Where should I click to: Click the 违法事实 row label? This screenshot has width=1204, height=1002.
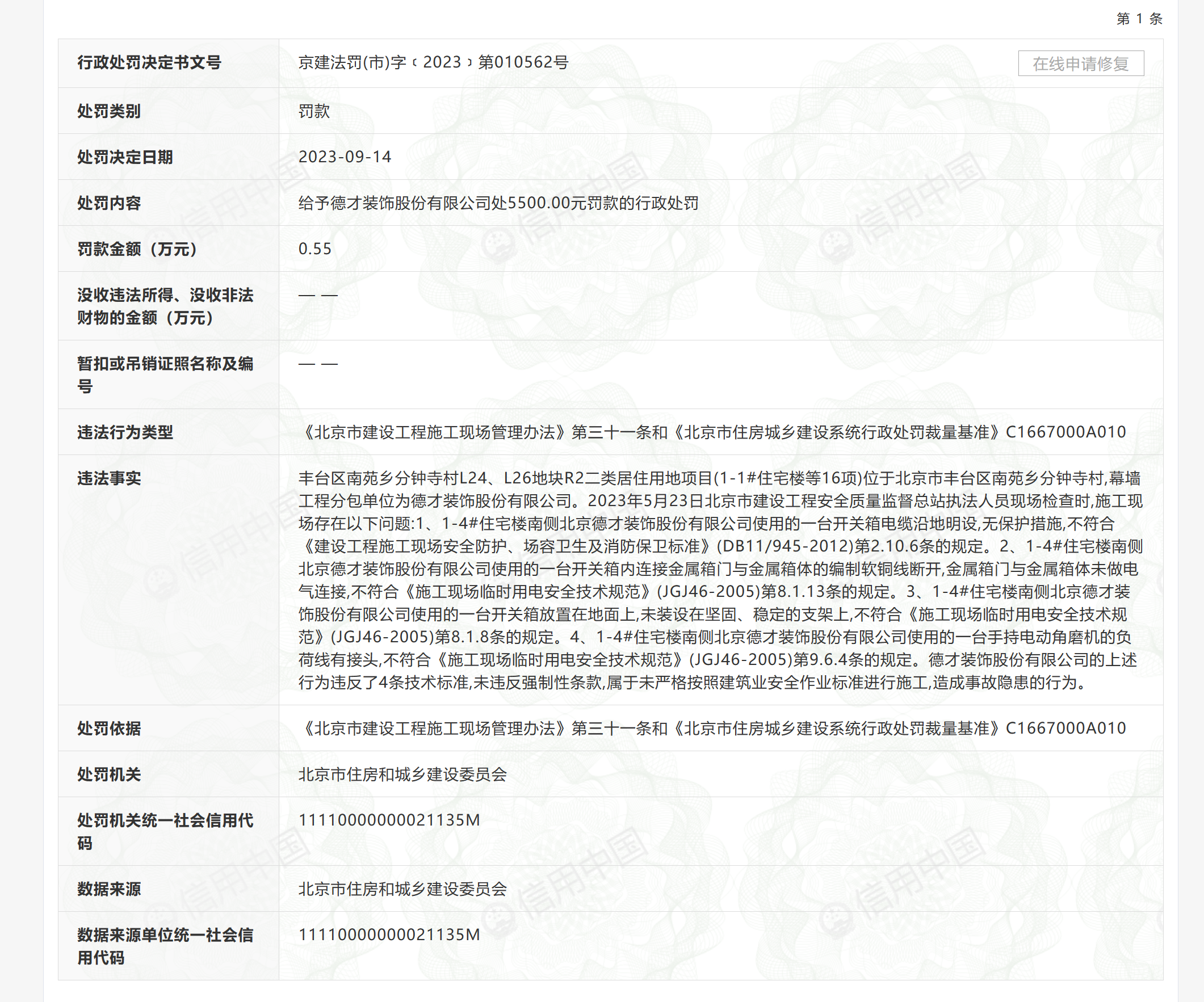click(109, 478)
